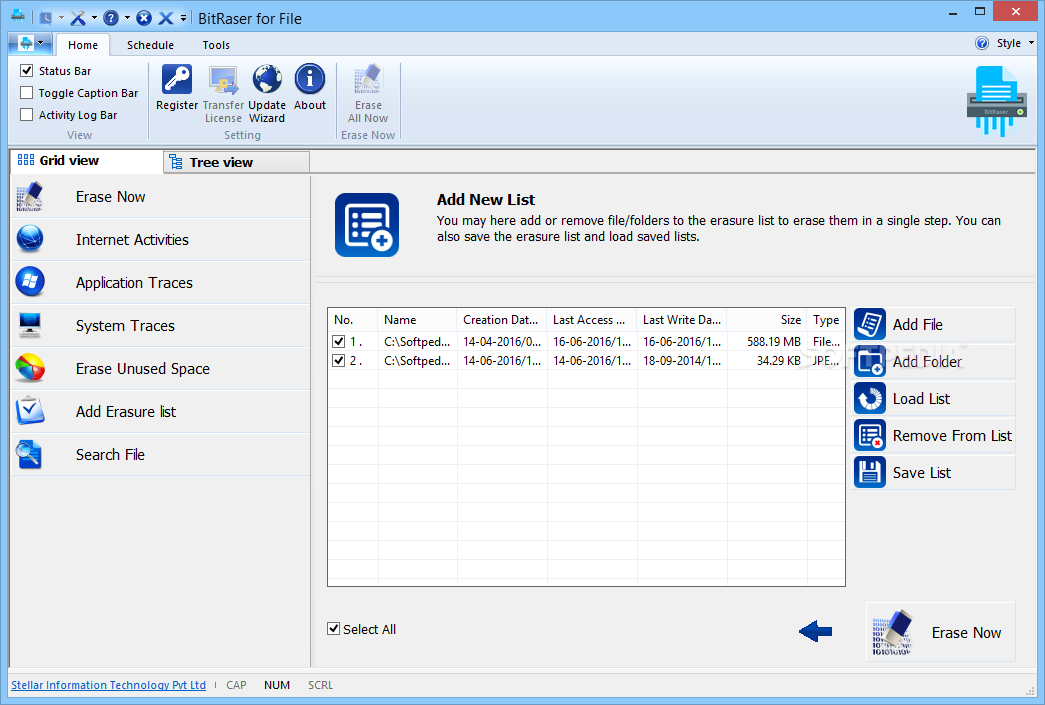This screenshot has width=1045, height=705.
Task: Click the No. column header
Action: [x=353, y=320]
